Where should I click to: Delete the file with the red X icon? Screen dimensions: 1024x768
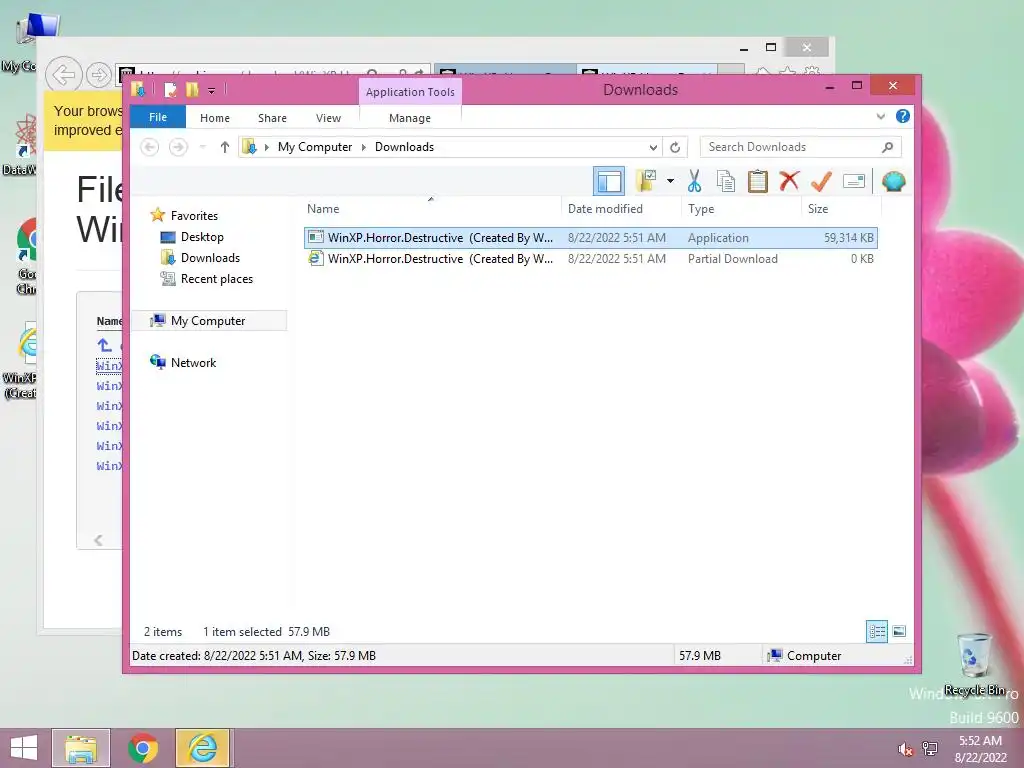pos(789,181)
